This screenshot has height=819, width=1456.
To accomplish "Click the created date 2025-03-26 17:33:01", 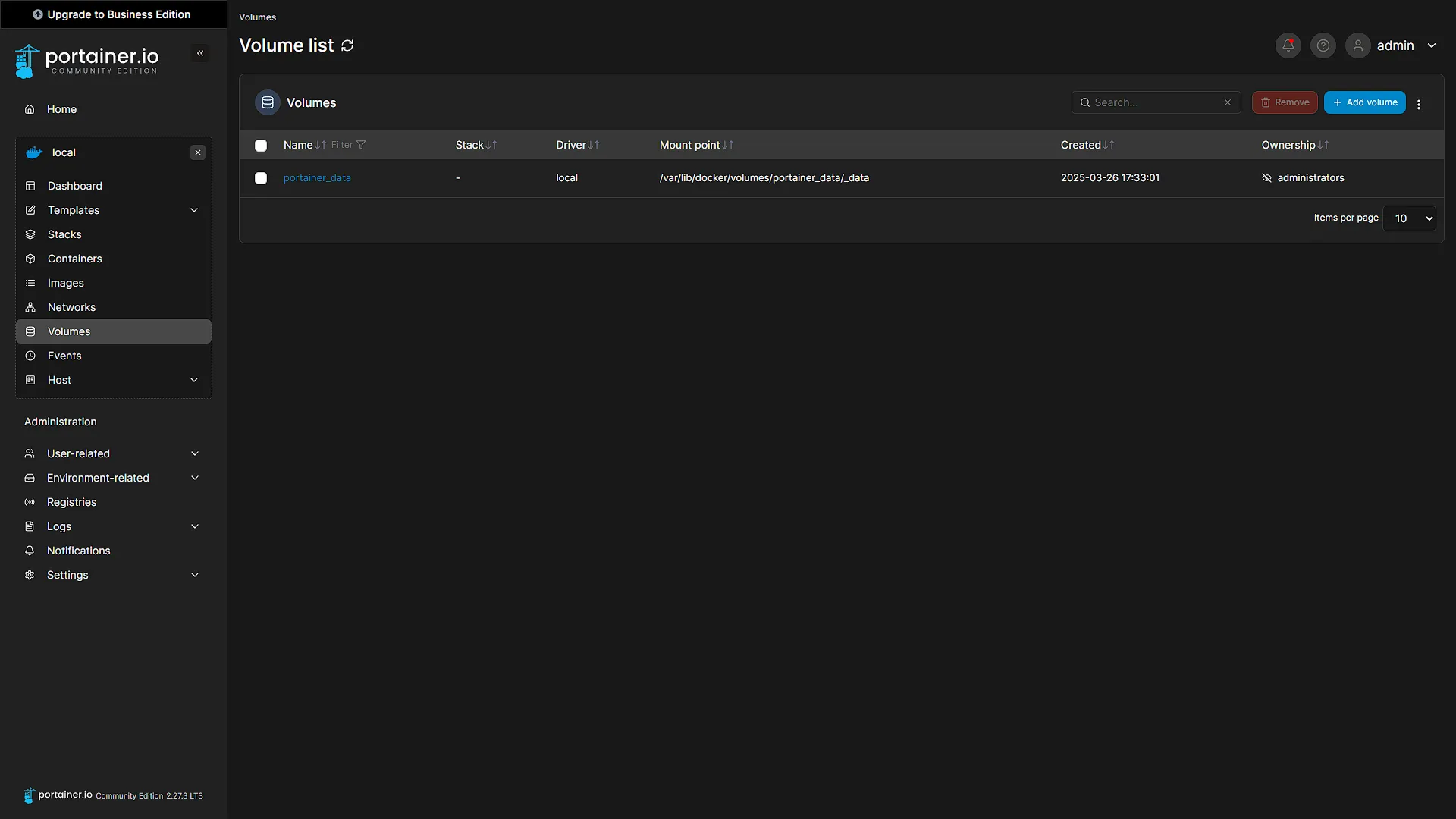I will [1109, 178].
